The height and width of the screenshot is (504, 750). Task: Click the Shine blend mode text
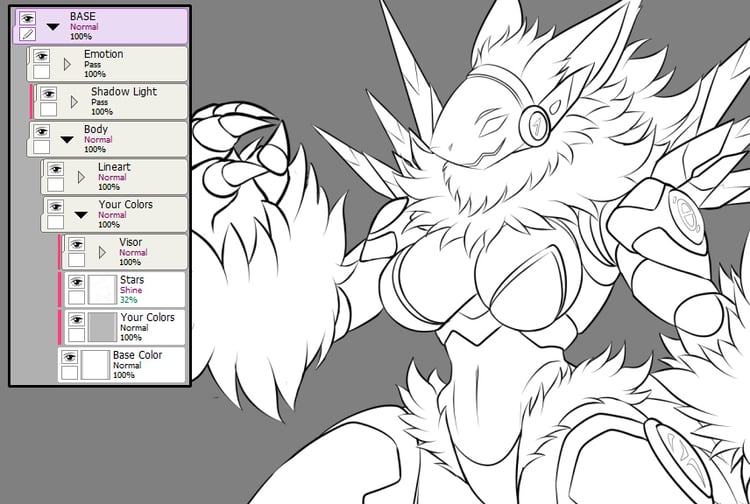point(131,290)
